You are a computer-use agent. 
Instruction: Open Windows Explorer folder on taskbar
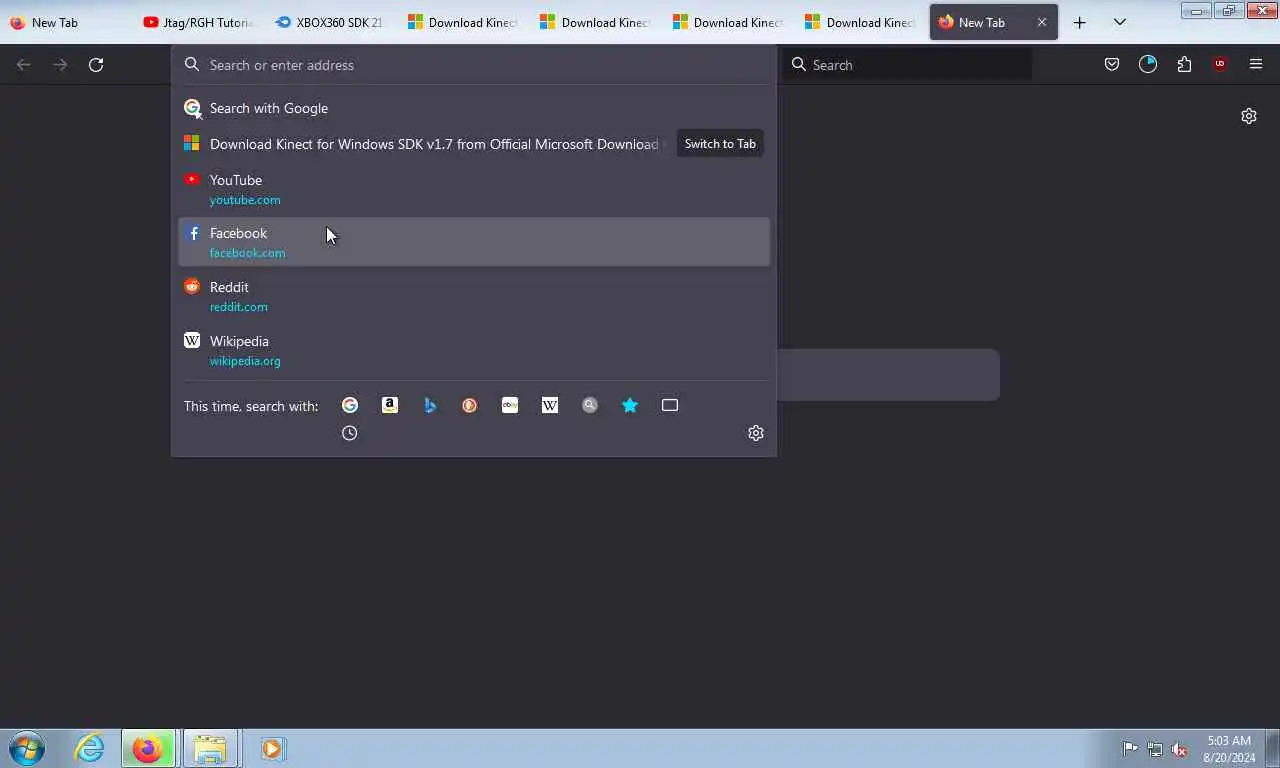[x=210, y=748]
